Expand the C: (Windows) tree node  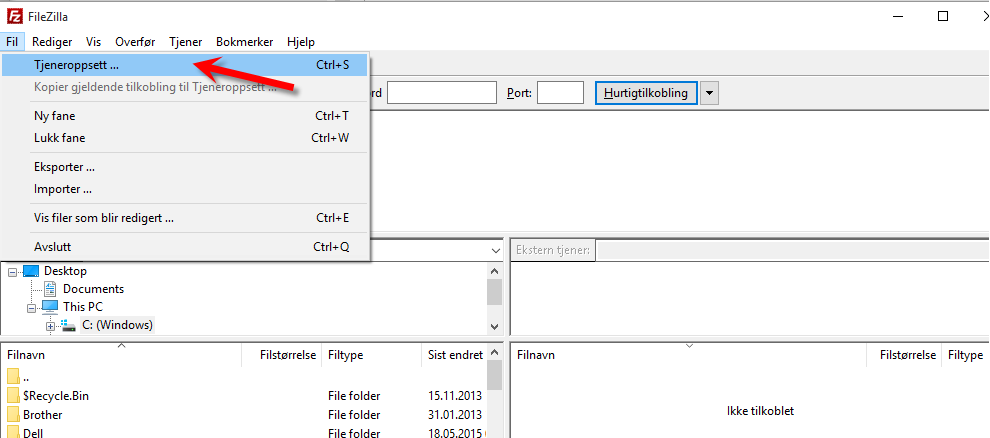[x=51, y=326]
